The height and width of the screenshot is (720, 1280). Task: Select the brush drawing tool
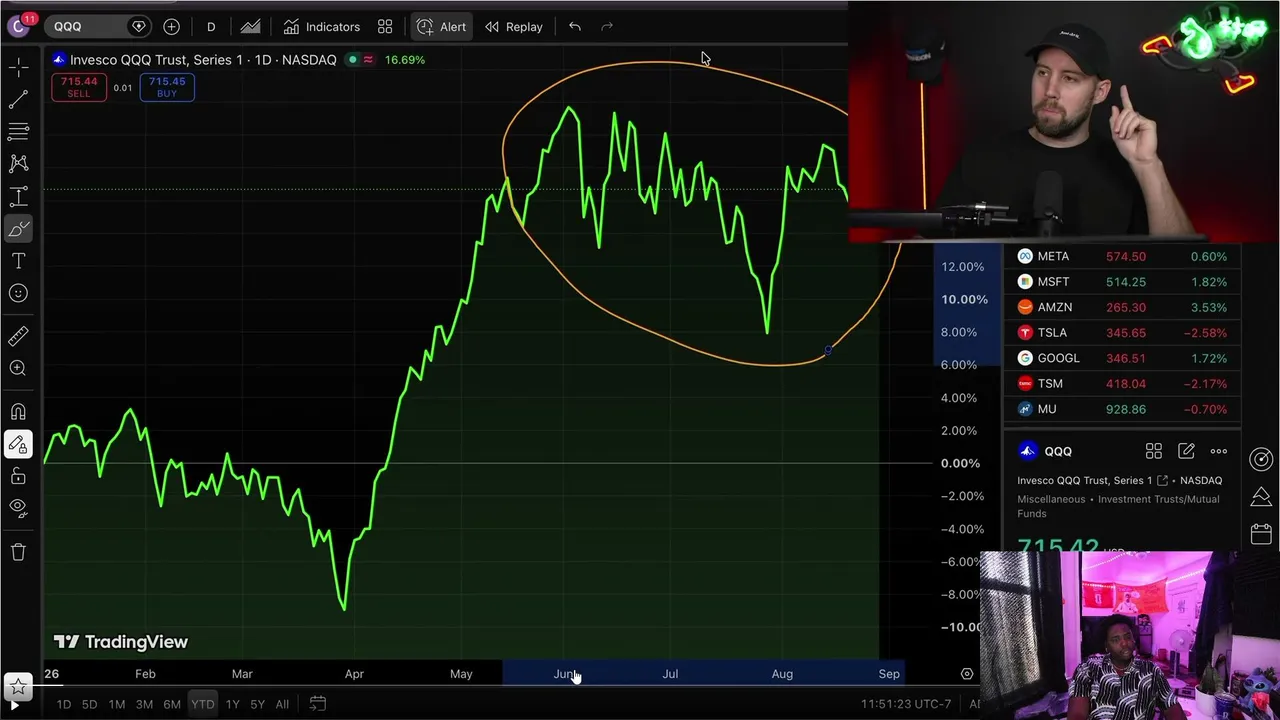coord(18,229)
